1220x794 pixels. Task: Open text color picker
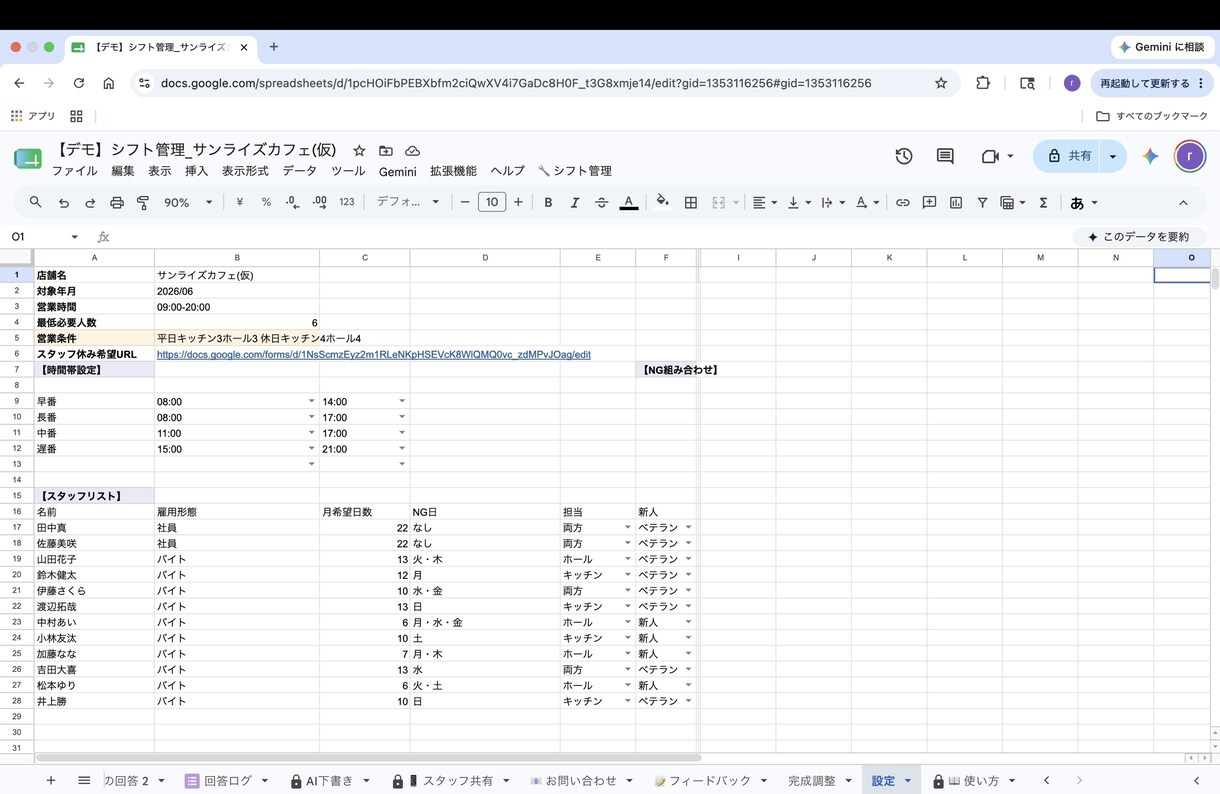click(628, 202)
